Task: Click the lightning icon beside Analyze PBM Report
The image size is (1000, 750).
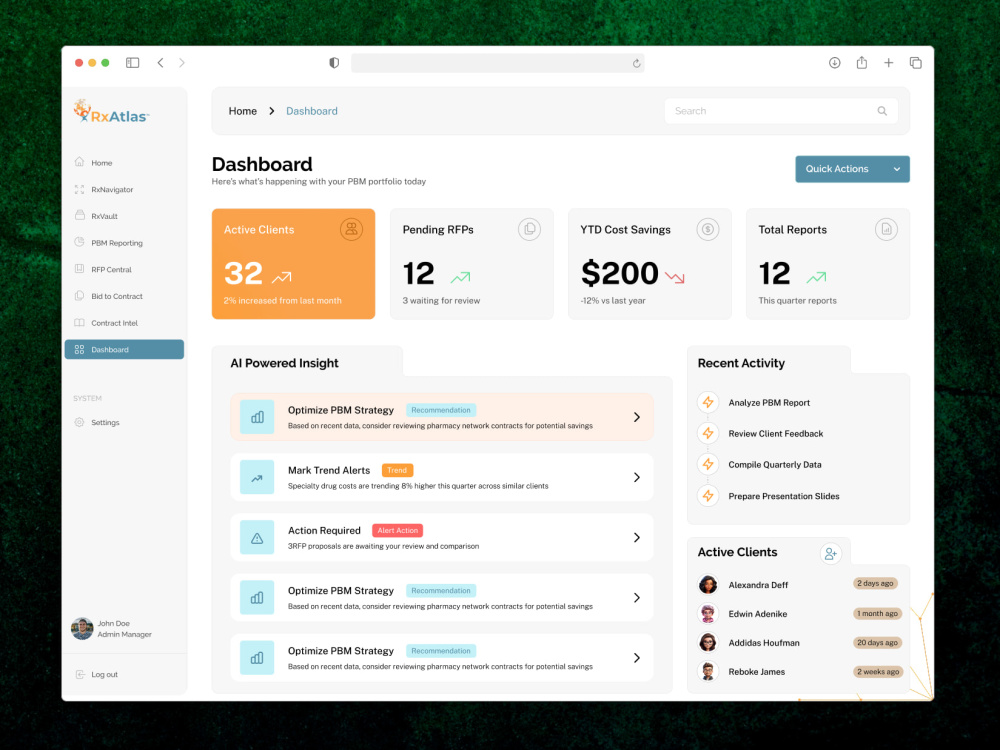Action: [708, 402]
